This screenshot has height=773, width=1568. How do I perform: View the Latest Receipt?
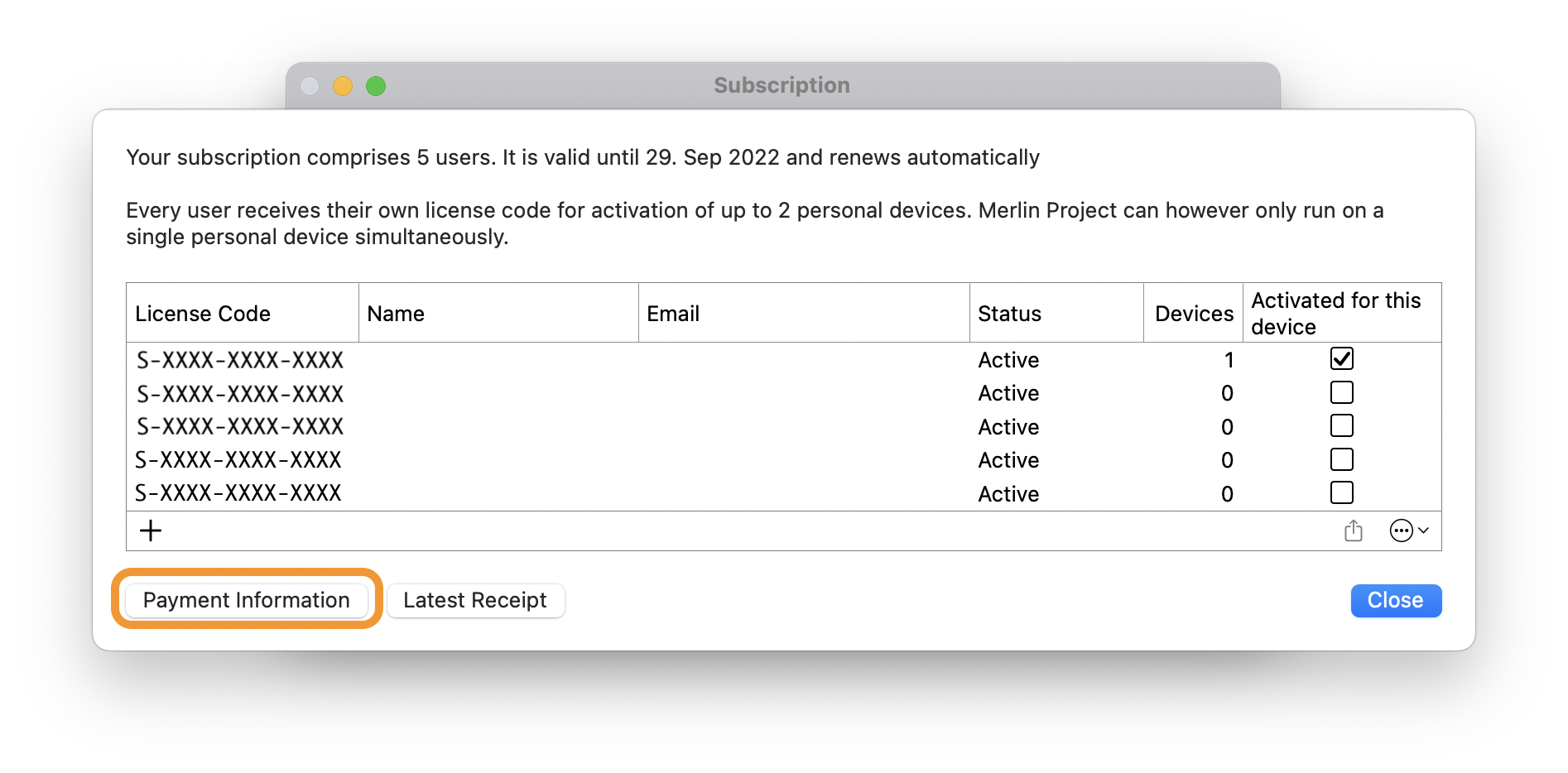(x=475, y=600)
